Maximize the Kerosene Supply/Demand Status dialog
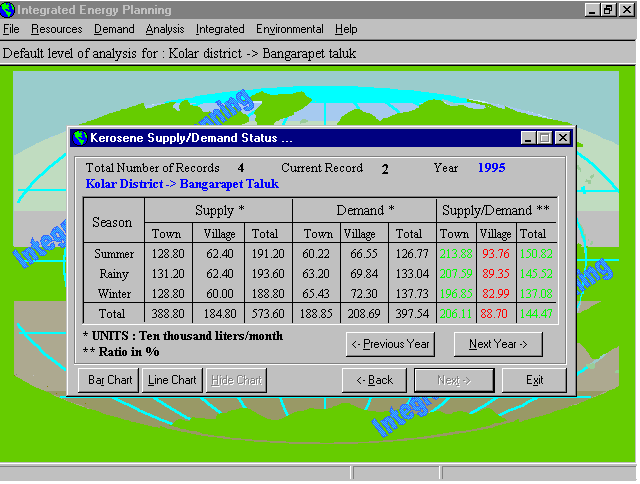The height and width of the screenshot is (484, 640). (x=545, y=138)
